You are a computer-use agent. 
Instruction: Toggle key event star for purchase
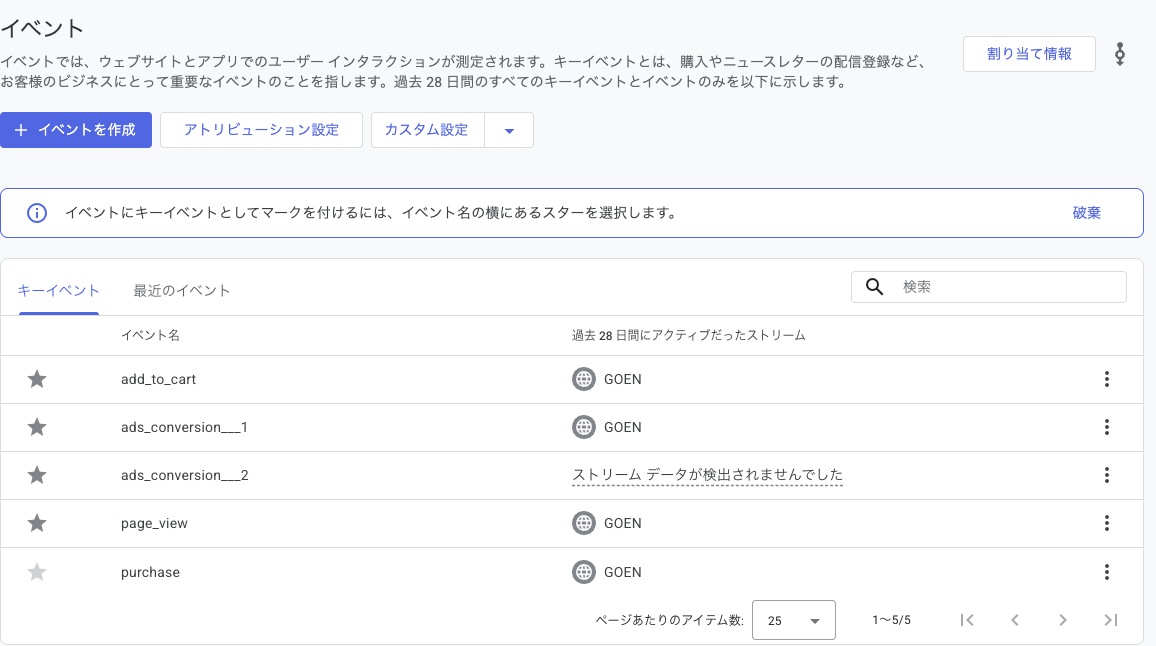tap(37, 572)
